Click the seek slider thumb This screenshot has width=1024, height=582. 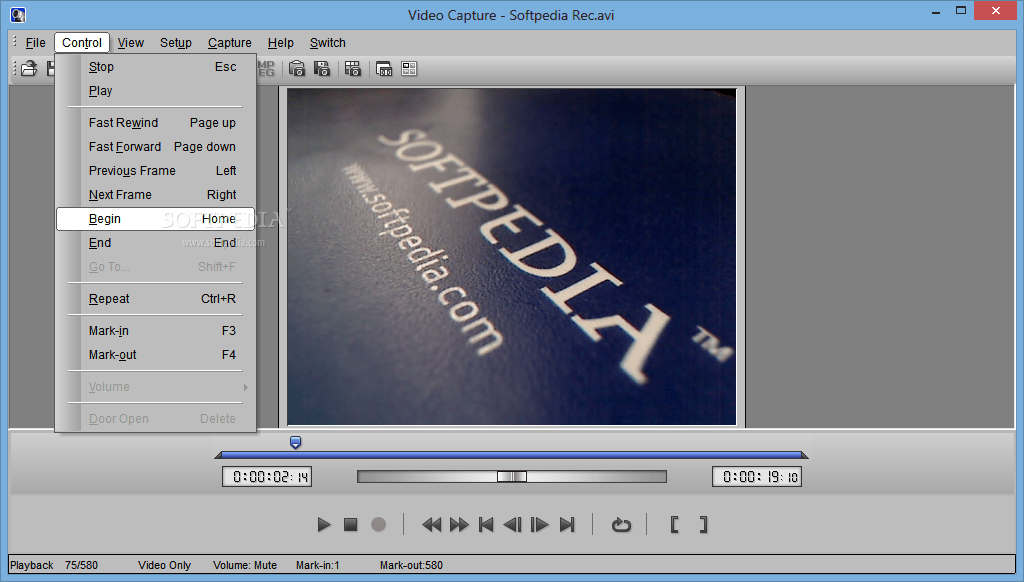click(x=511, y=476)
